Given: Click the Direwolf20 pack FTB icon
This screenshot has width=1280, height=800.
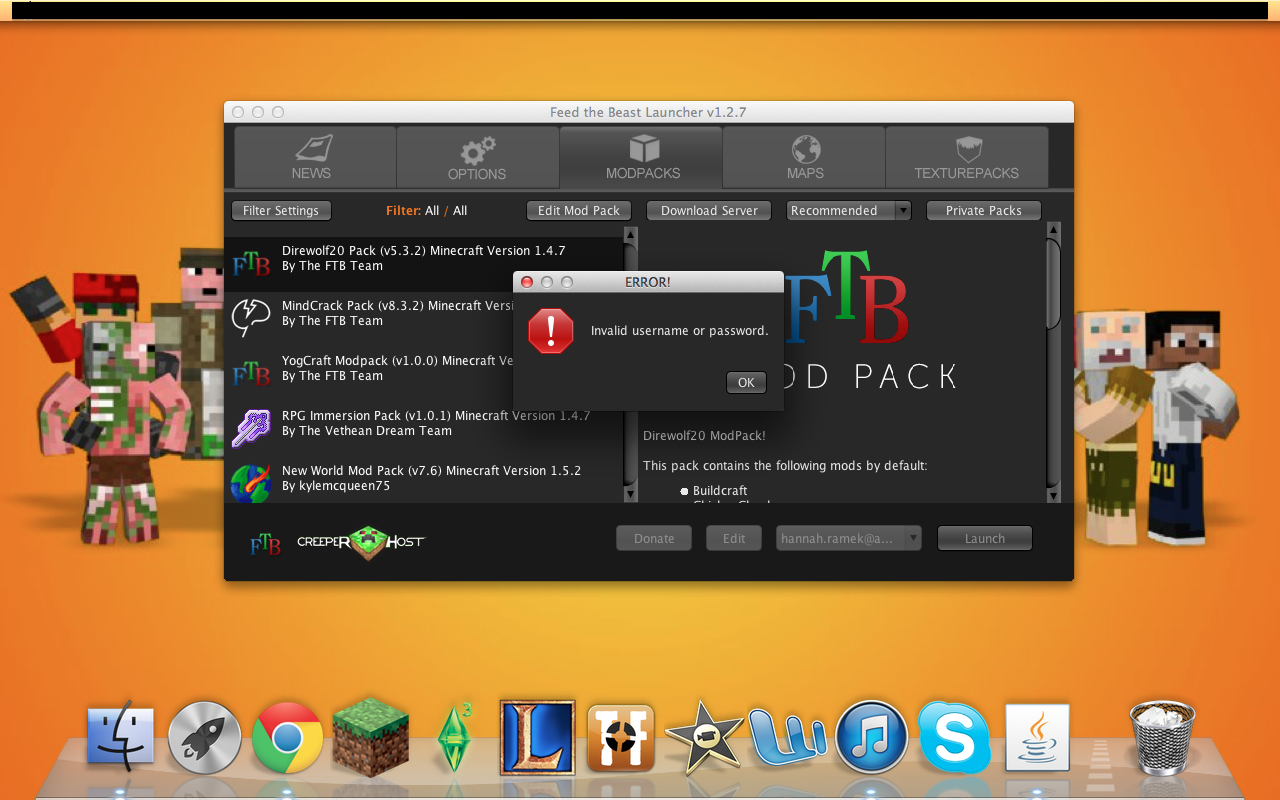Looking at the screenshot, I should pyautogui.click(x=251, y=263).
